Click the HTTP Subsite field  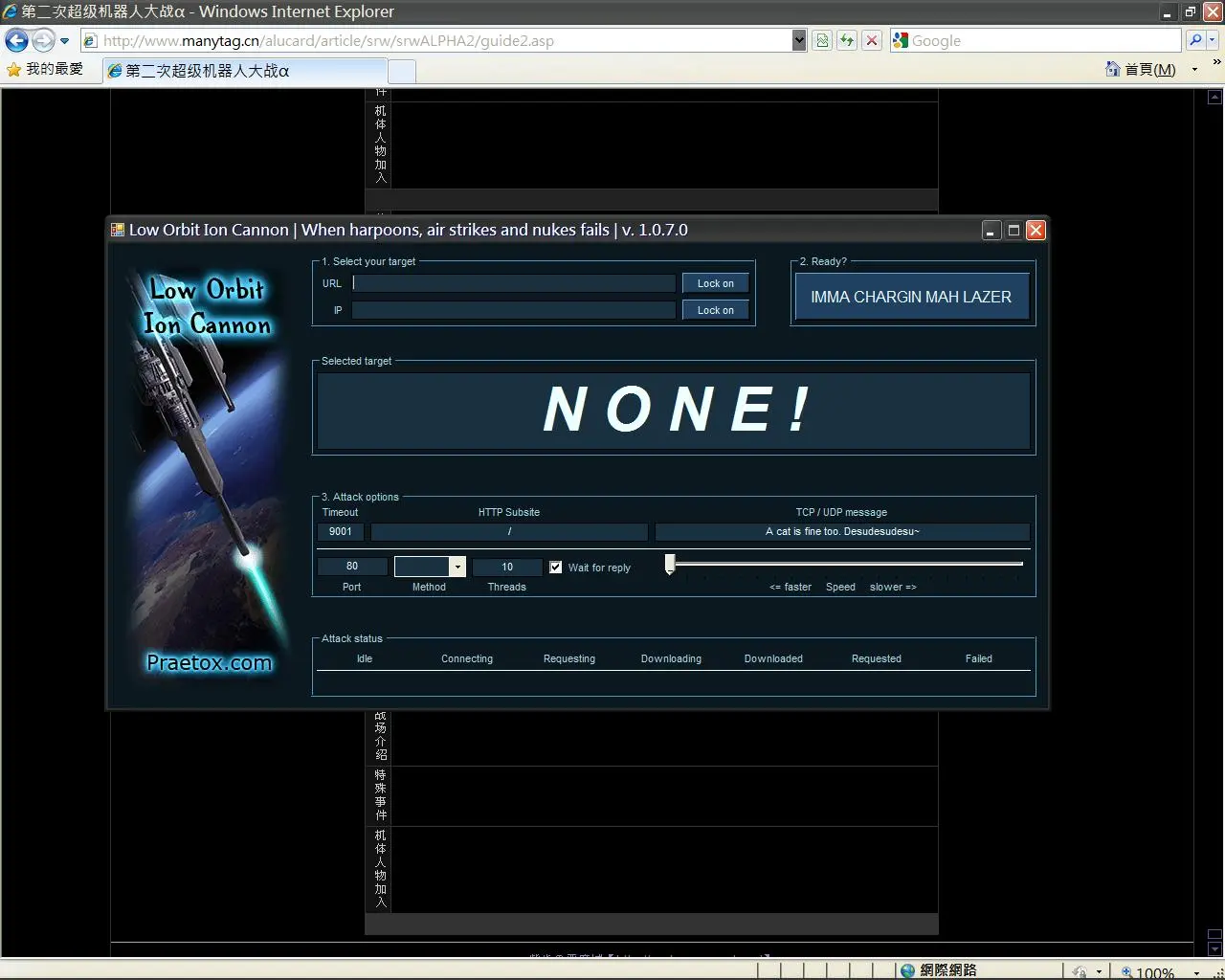tap(509, 531)
